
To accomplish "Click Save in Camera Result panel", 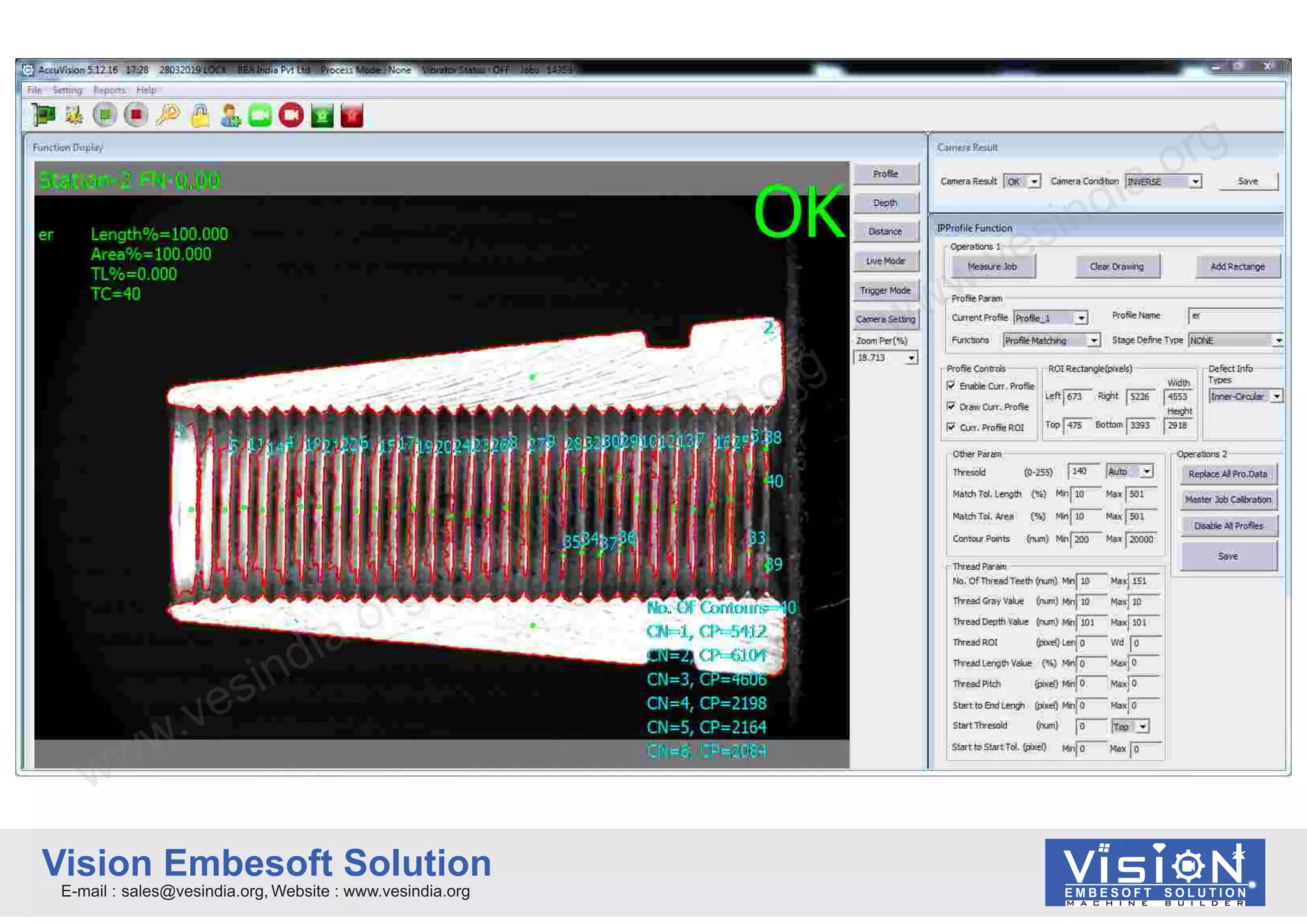I will coord(1248,181).
